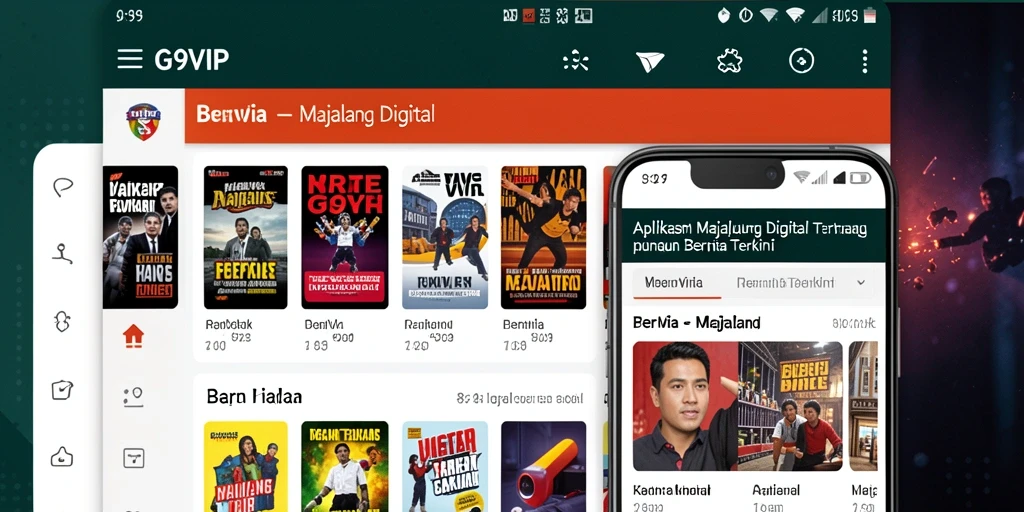Click the Berwia — Majalang Digital orange banner
Viewport: 1024px width, 512px height.
tap(537, 116)
